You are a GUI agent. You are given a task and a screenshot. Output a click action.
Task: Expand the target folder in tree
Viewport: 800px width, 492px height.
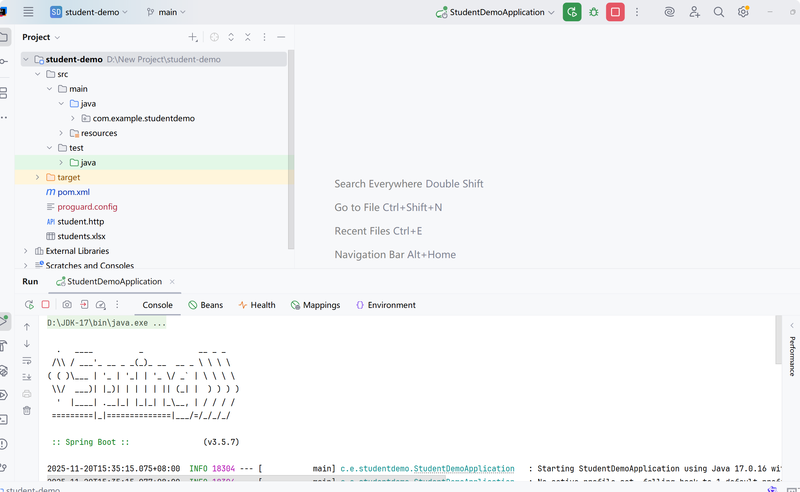(38, 177)
